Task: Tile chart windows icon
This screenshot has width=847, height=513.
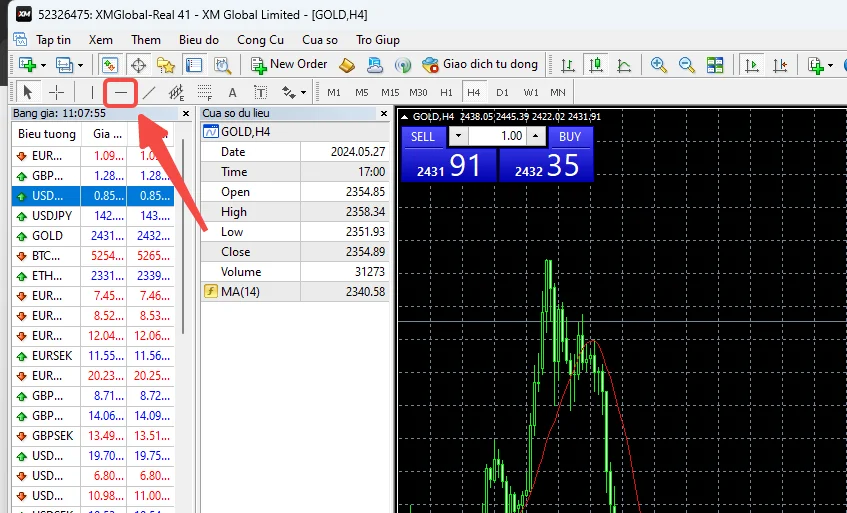Action: click(715, 65)
